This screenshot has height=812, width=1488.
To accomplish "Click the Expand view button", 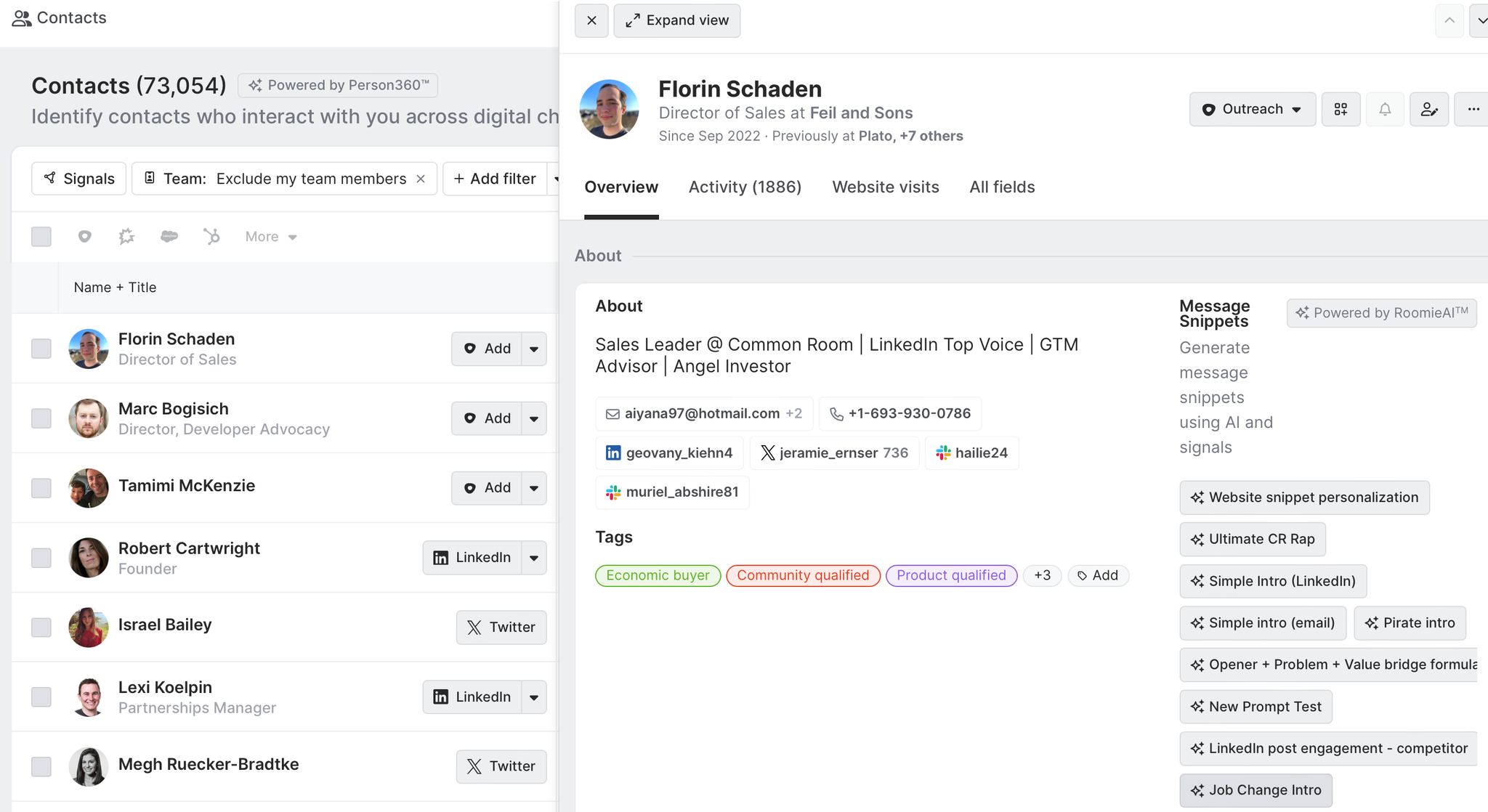I will [x=676, y=20].
